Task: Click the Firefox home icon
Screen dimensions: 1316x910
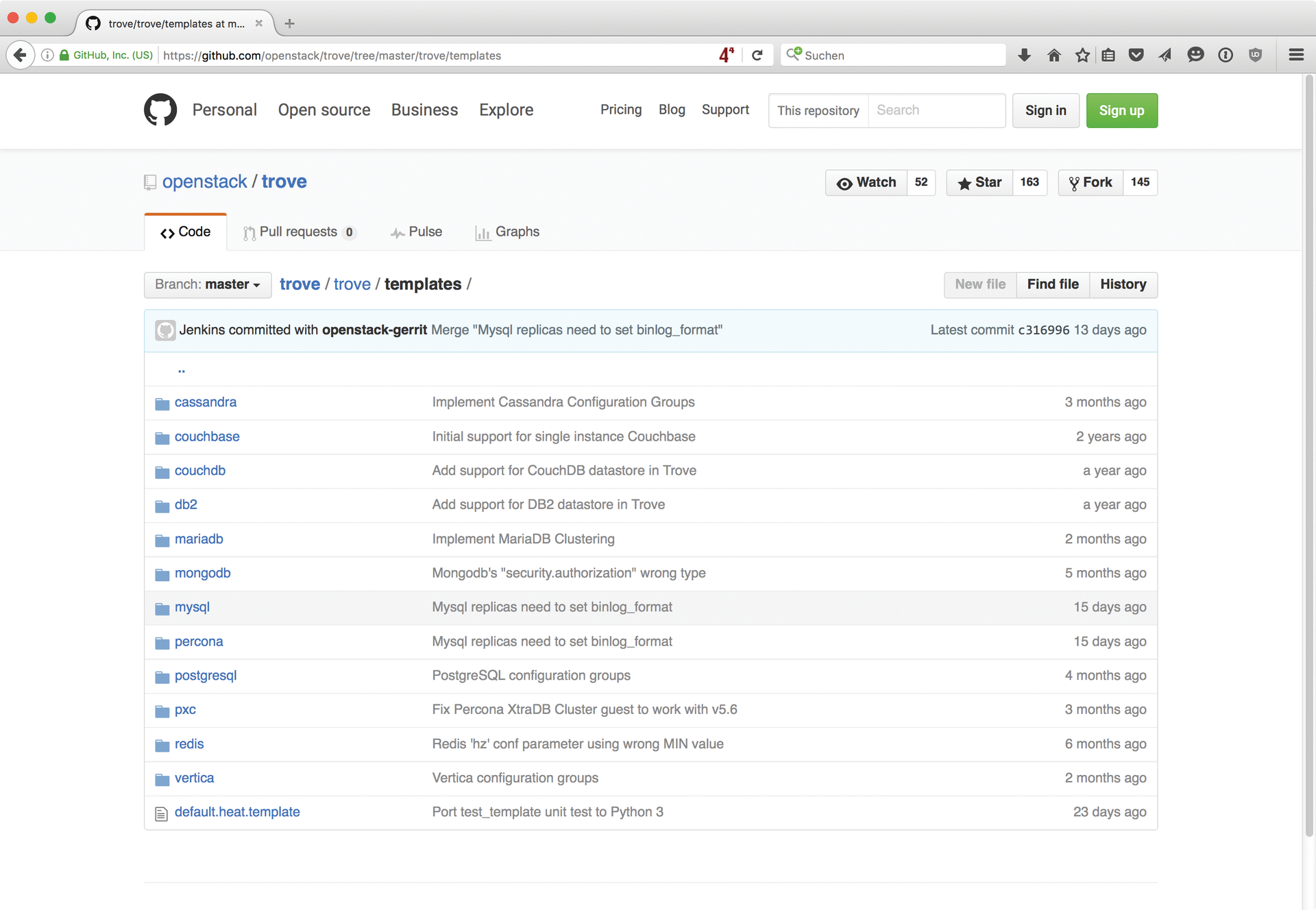Action: click(x=1053, y=55)
